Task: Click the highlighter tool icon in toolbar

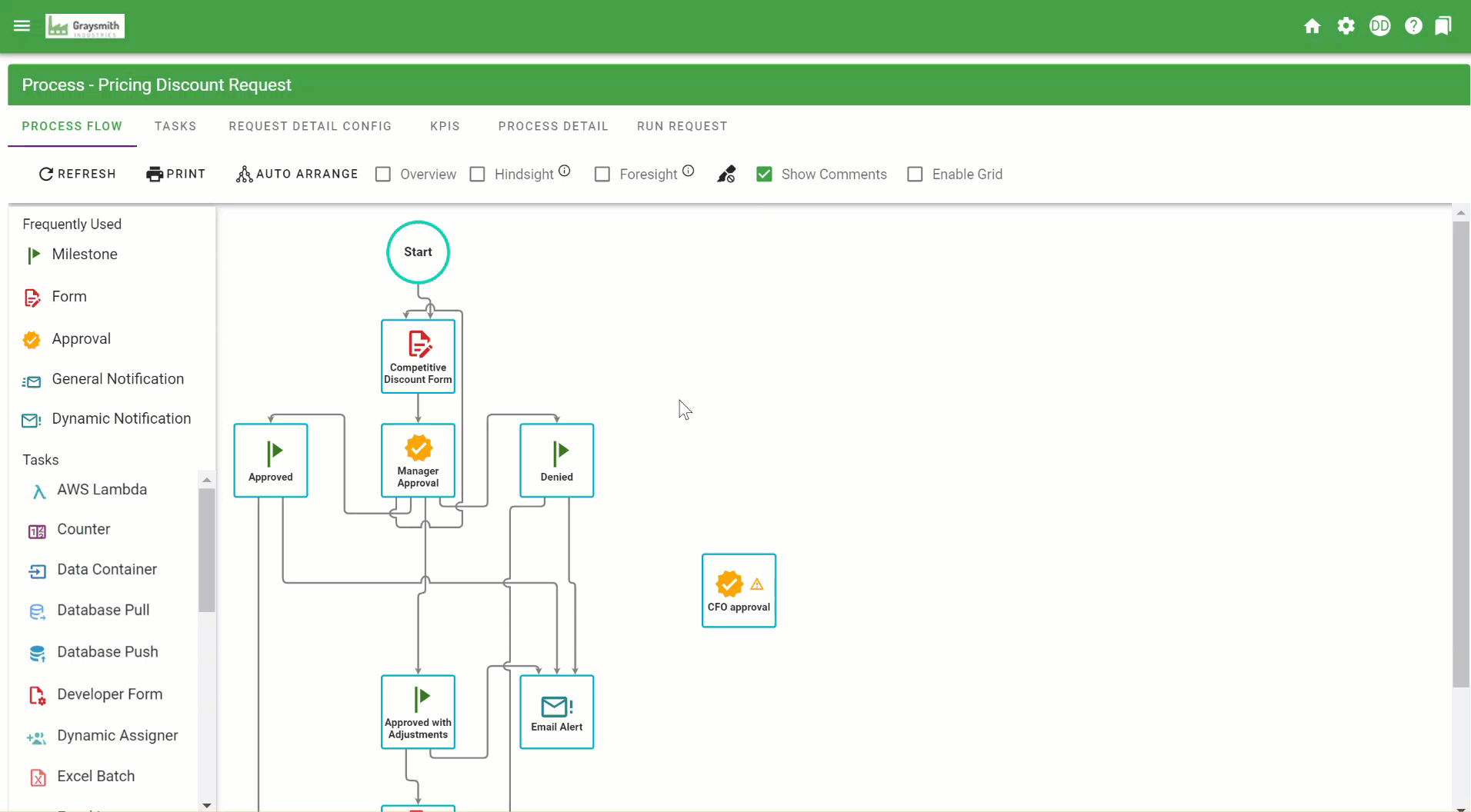Action: 726,175
